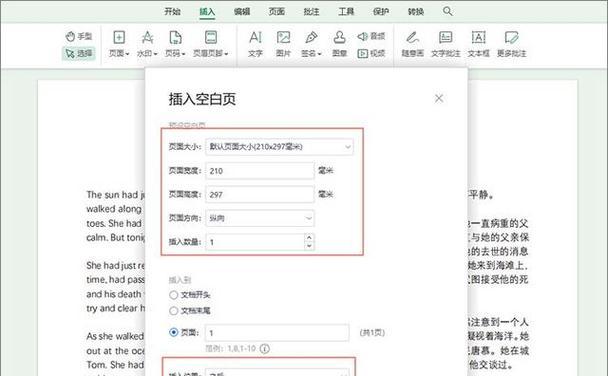Switch to the 批注 (Annotate) tab
The width and height of the screenshot is (608, 376).
point(311,12)
